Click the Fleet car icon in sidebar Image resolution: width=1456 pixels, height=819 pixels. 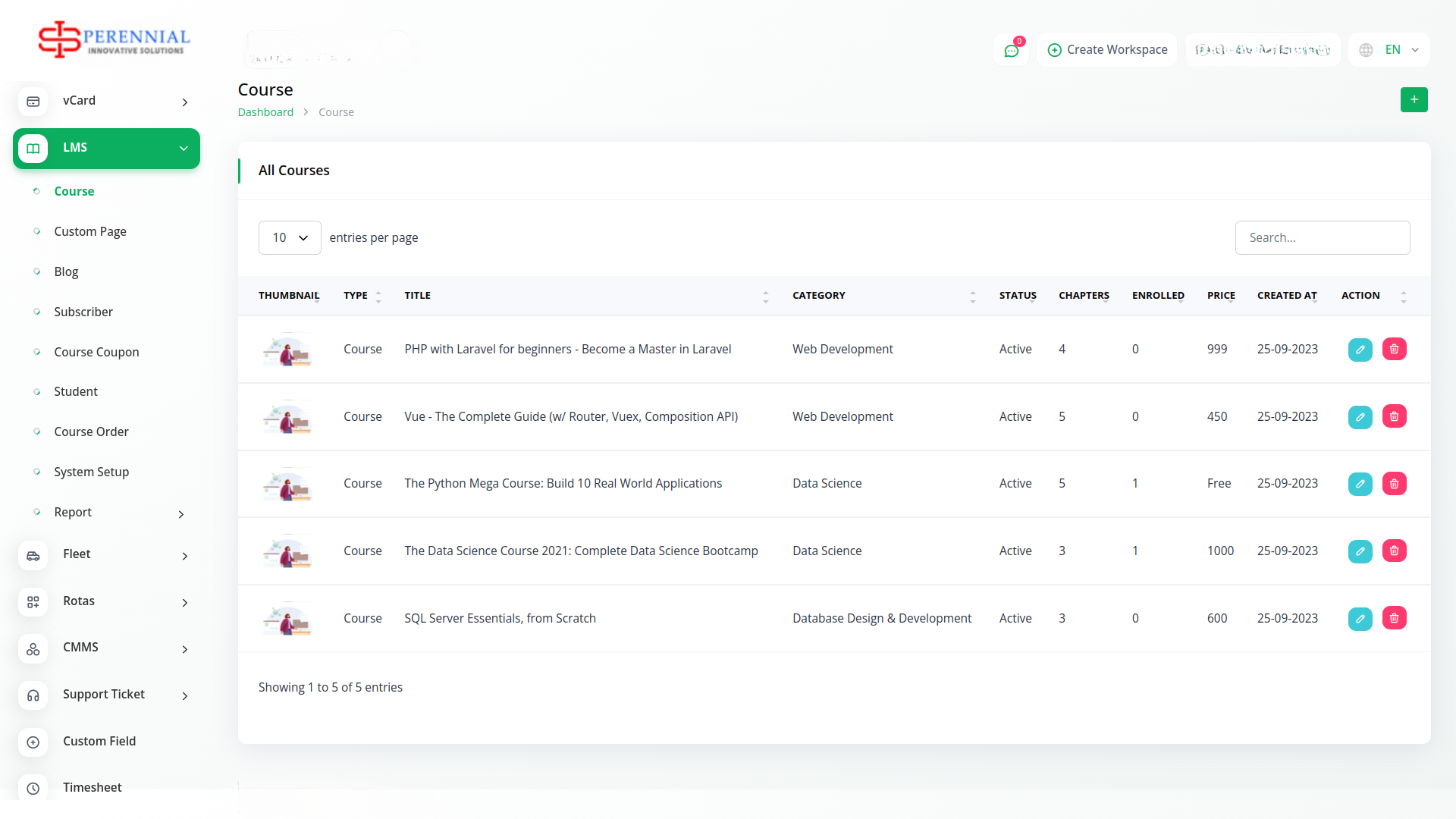pos(33,555)
